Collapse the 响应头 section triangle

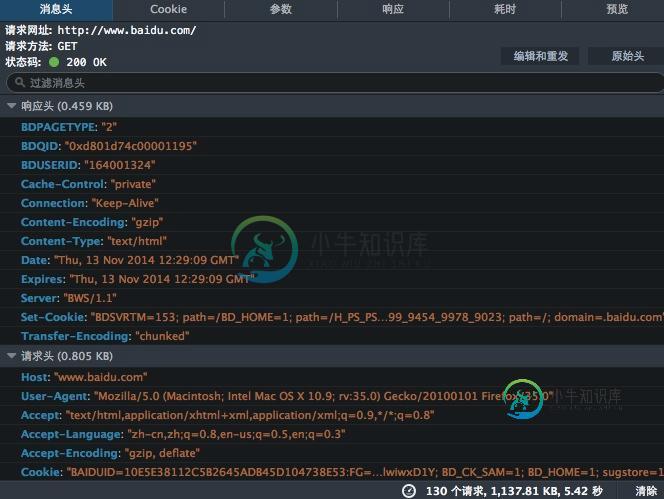point(11,106)
